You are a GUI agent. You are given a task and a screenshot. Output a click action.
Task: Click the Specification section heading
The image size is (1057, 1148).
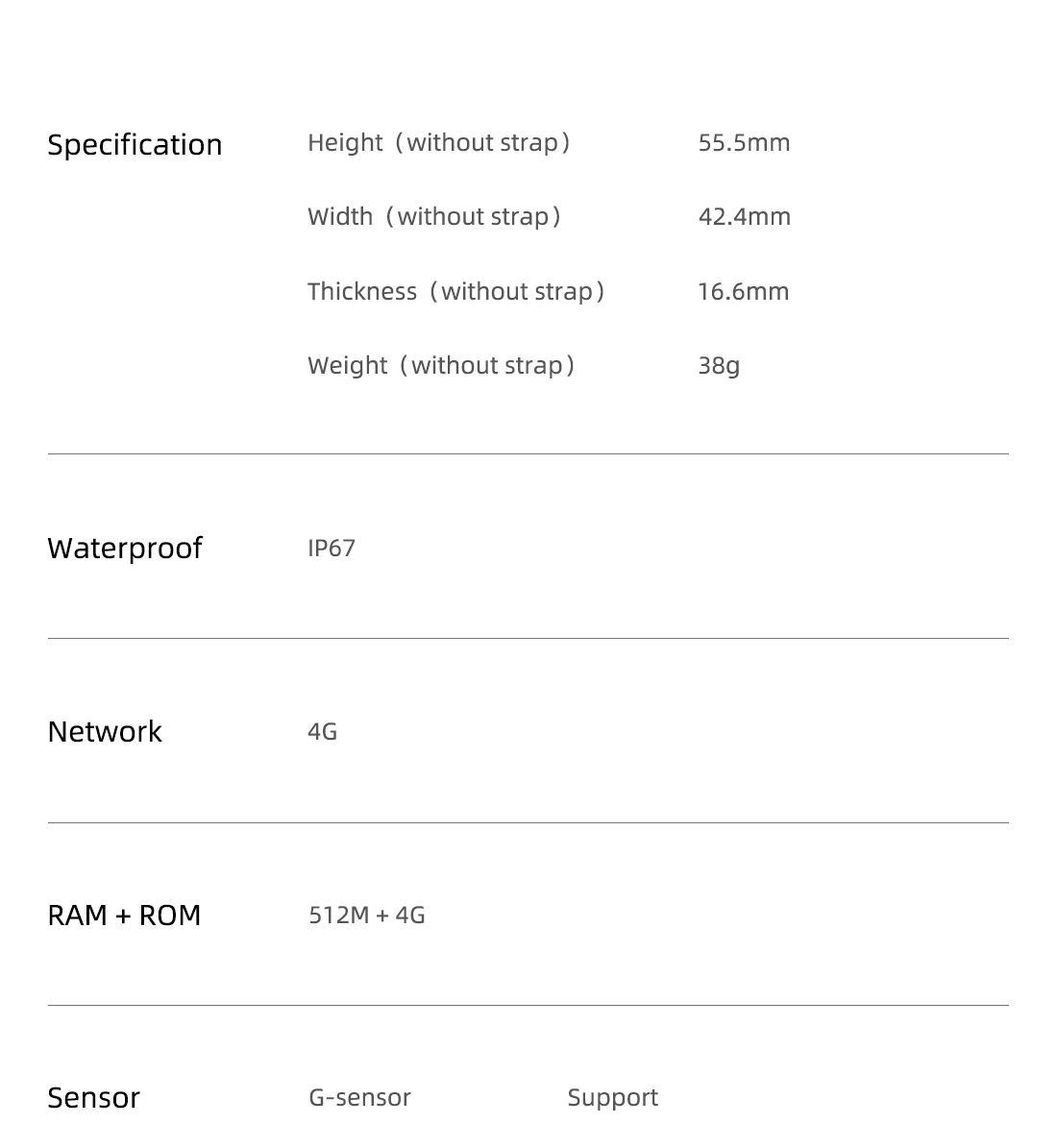coord(135,145)
